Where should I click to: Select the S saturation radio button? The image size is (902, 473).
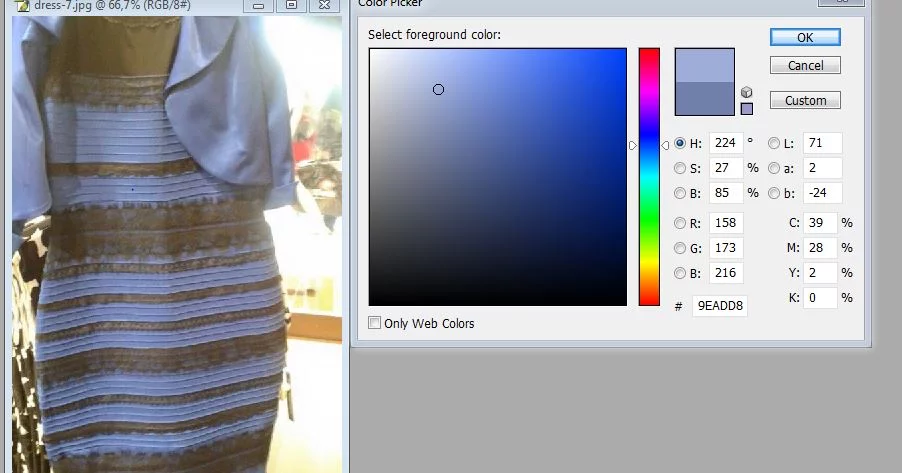point(681,168)
